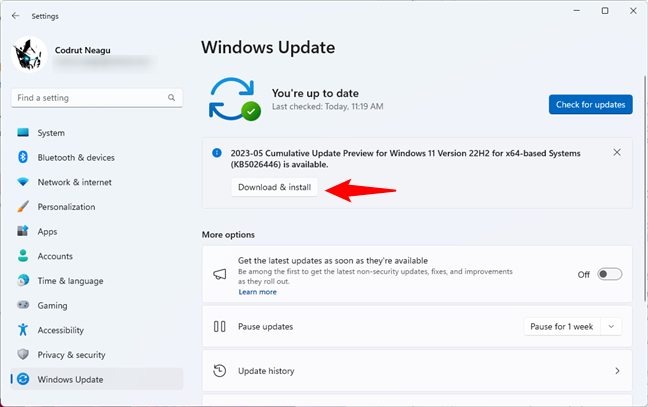Image resolution: width=648 pixels, height=407 pixels.
Task: Open System settings icon
Action: point(23,133)
